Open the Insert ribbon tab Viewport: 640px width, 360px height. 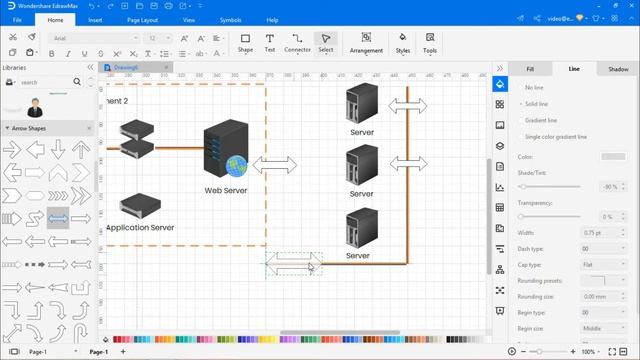tap(95, 20)
